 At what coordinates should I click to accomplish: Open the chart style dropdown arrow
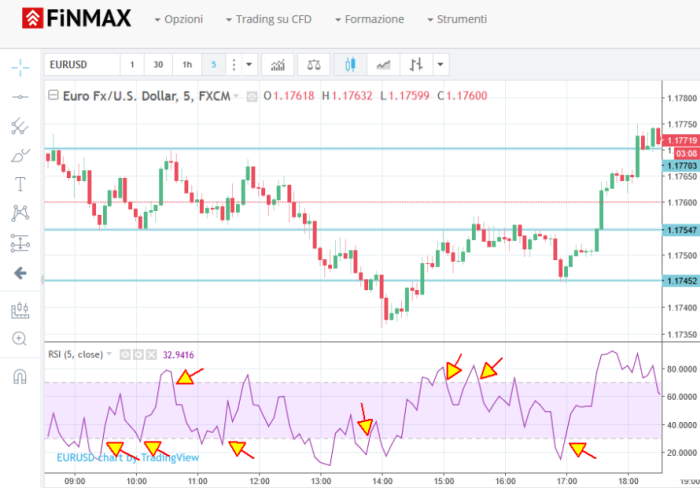coord(440,65)
